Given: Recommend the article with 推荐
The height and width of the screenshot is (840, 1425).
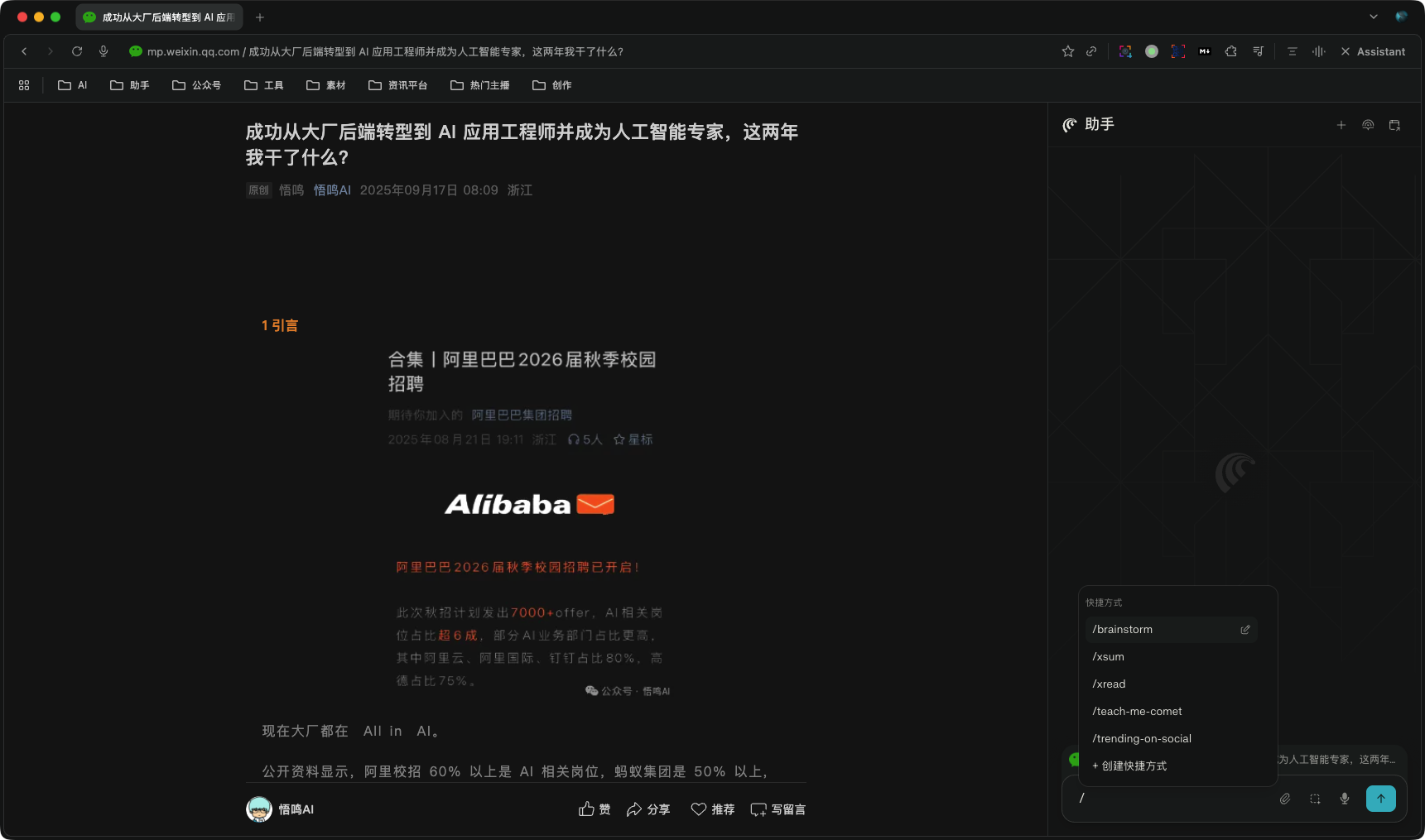Looking at the screenshot, I should pyautogui.click(x=713, y=809).
